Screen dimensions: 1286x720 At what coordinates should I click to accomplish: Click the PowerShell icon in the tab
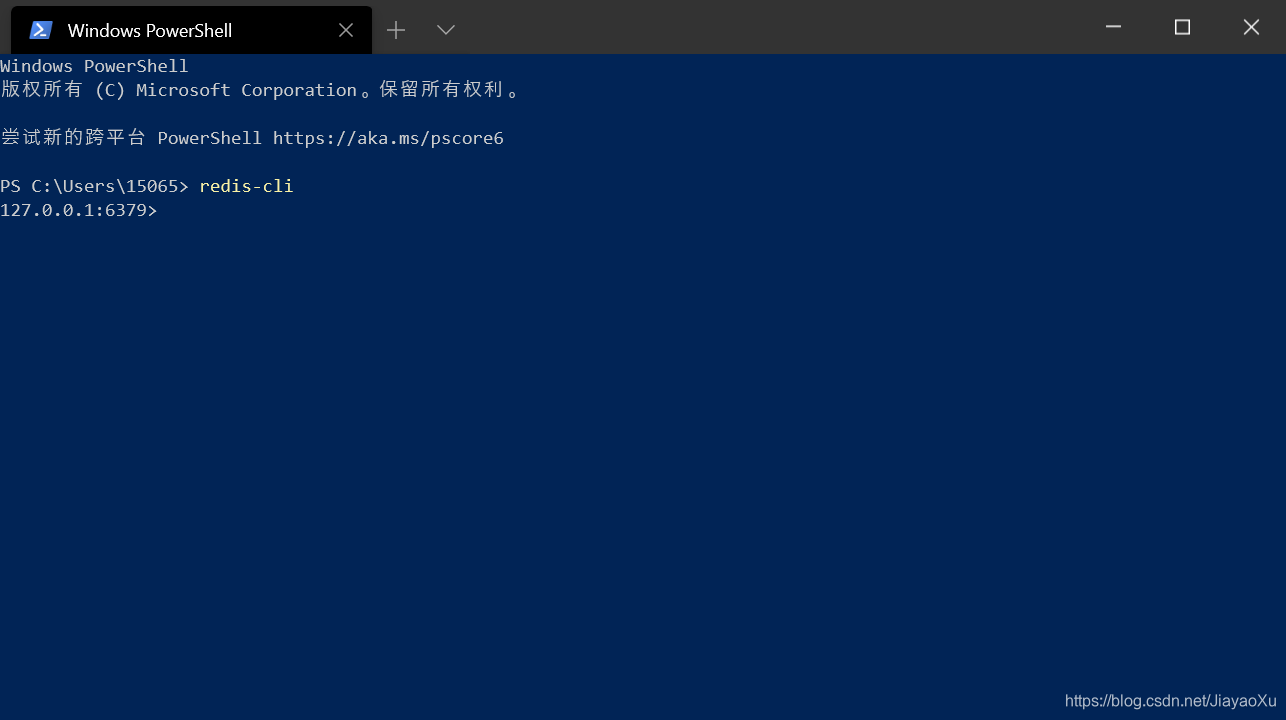[41, 30]
